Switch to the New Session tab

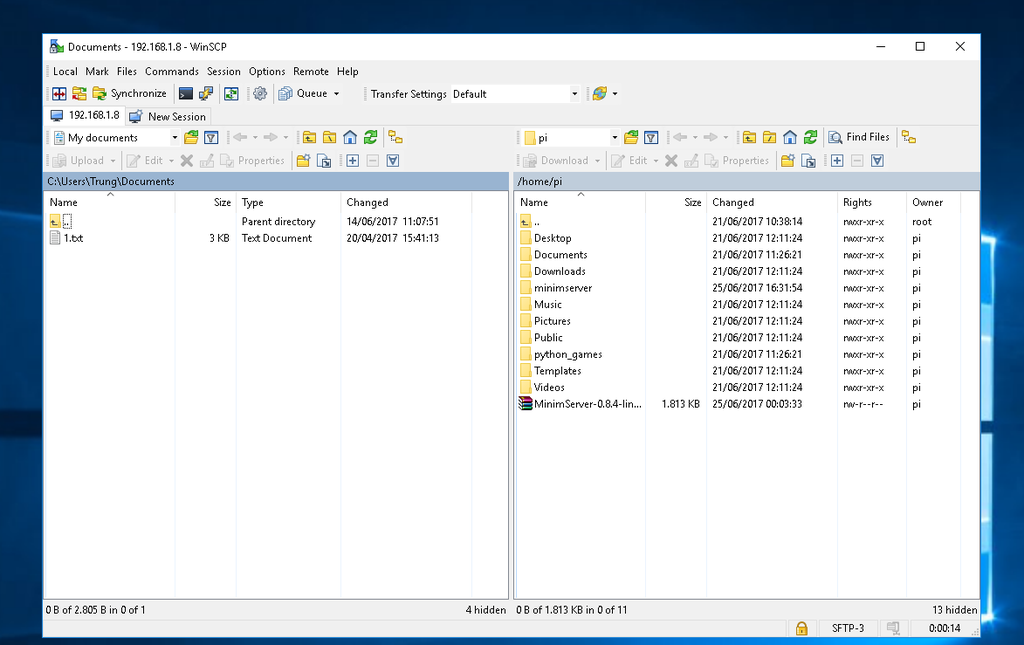168,117
